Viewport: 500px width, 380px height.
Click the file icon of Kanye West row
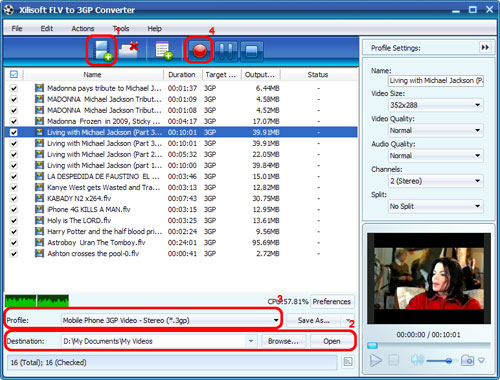pyautogui.click(x=39, y=187)
